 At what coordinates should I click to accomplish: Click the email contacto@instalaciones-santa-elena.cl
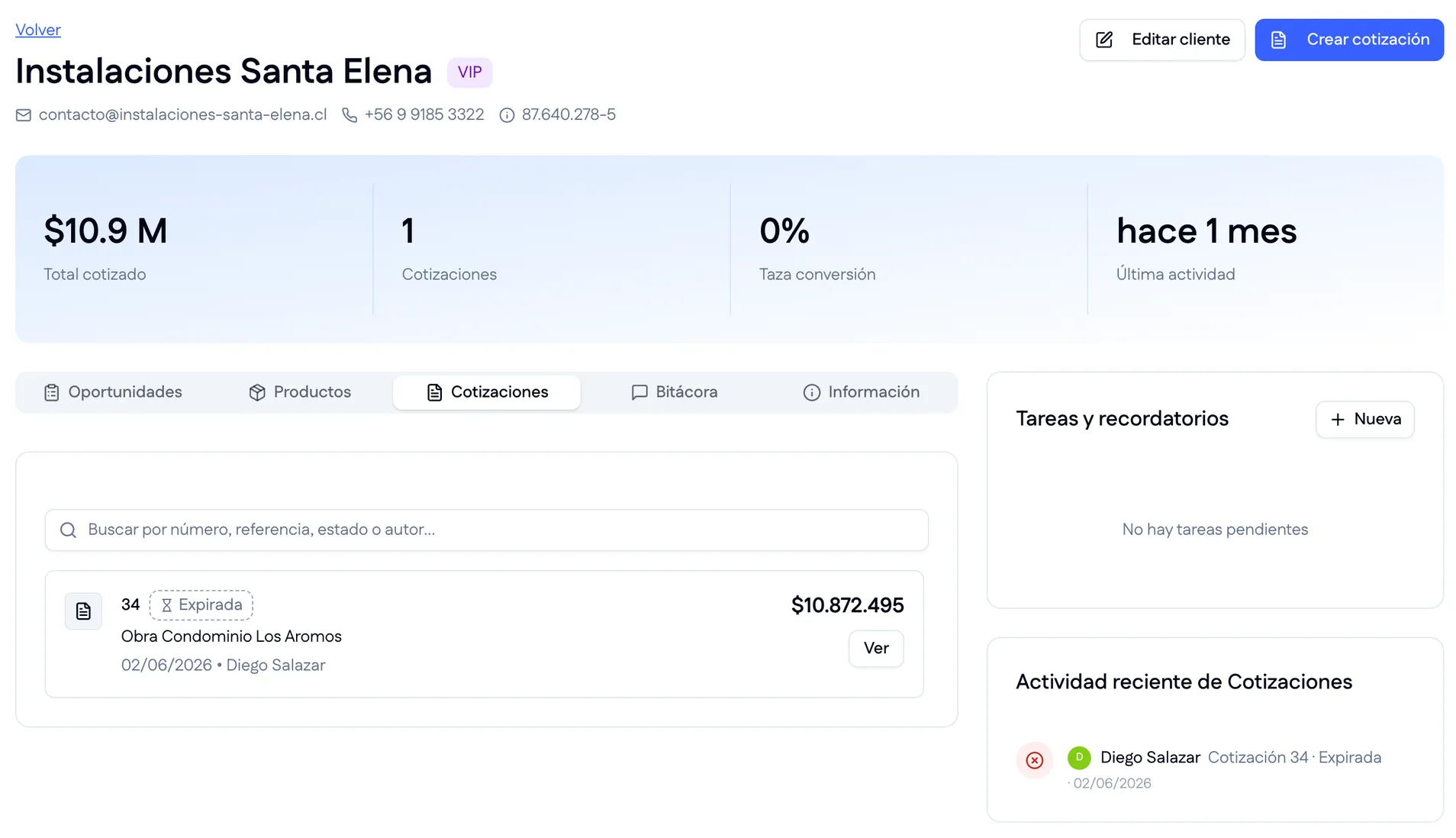point(182,114)
